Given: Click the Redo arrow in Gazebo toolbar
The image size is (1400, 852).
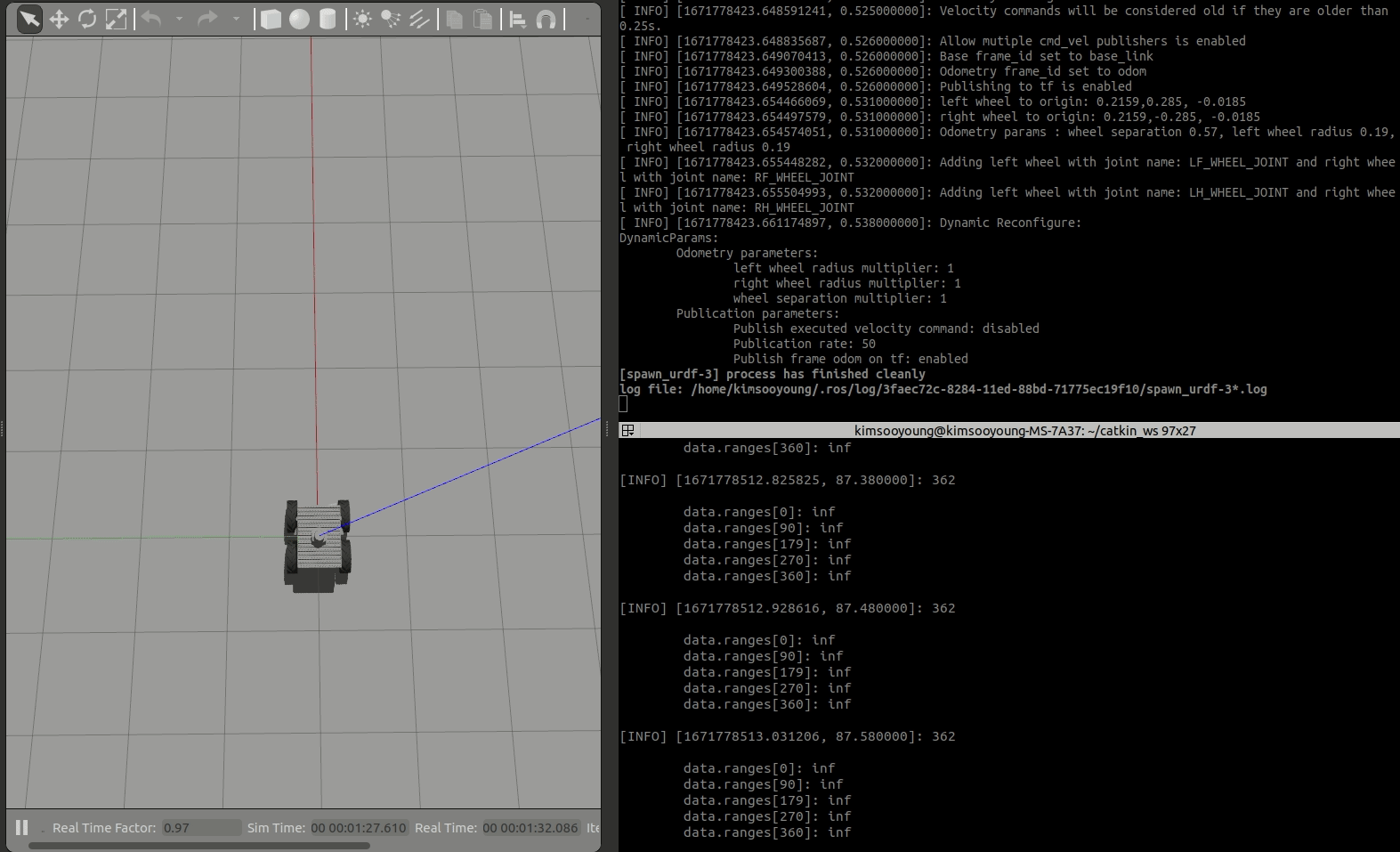Looking at the screenshot, I should pyautogui.click(x=207, y=19).
